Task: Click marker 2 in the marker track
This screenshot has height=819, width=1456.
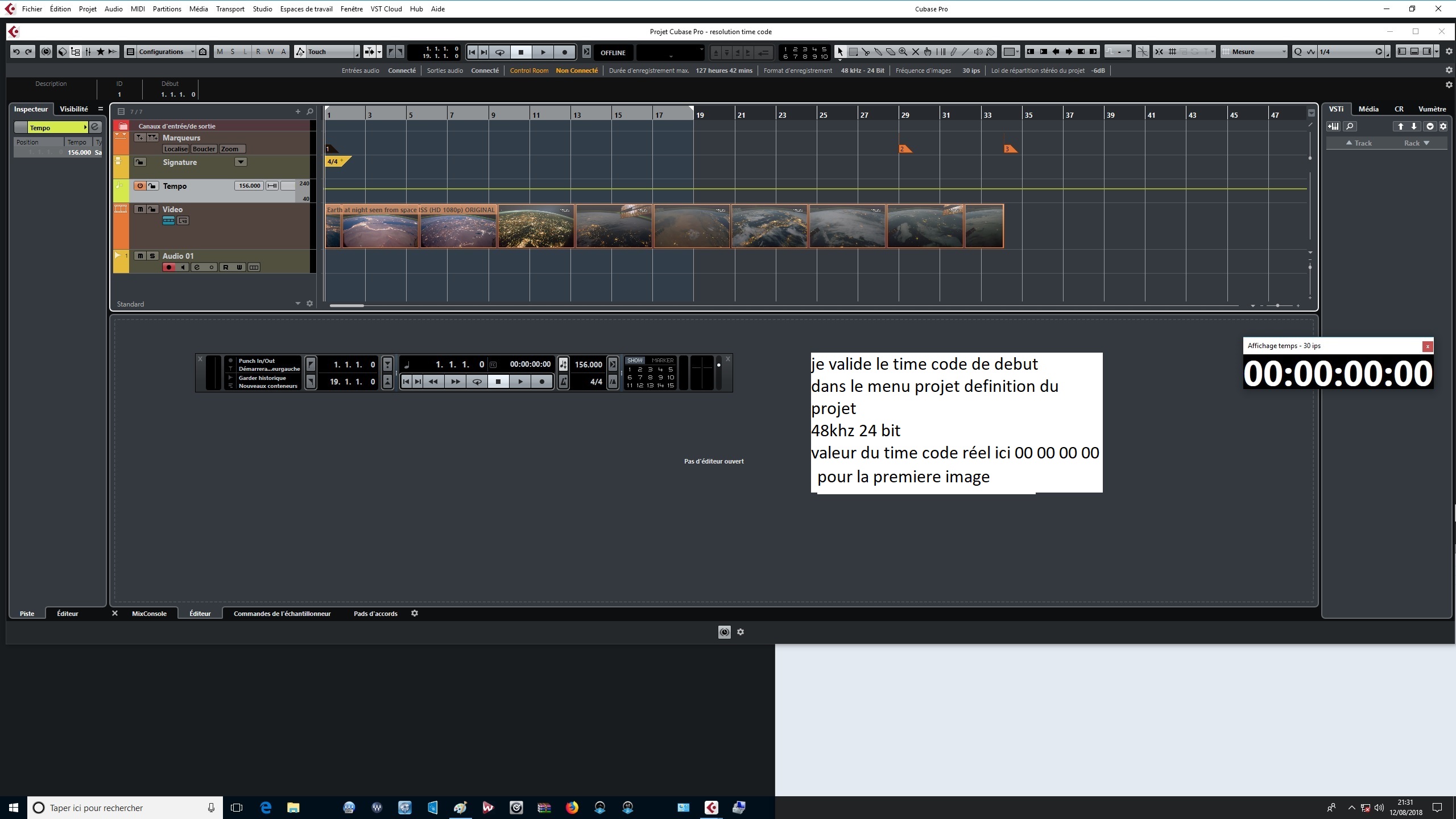Action: pos(904,149)
